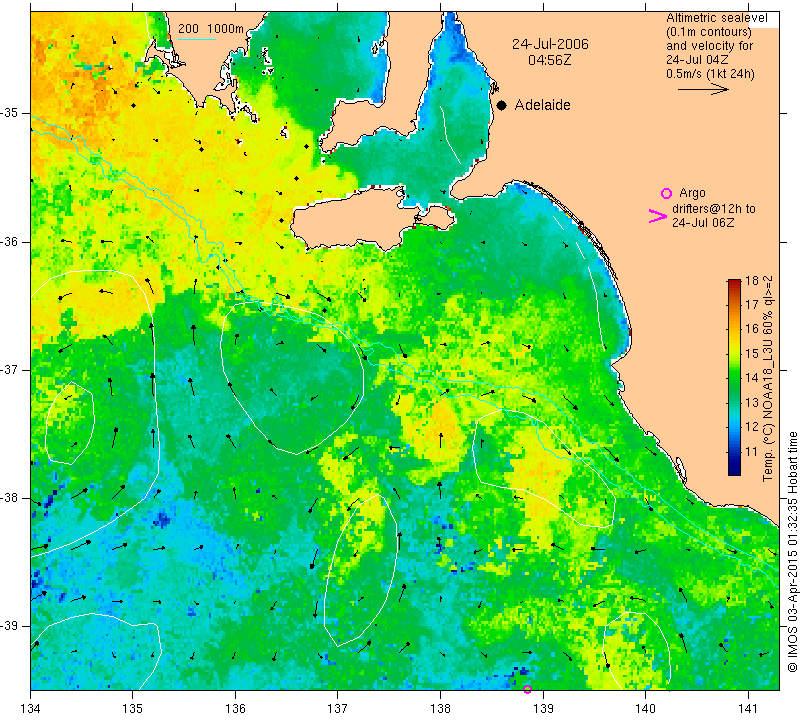Click the 13 degree color bar label

(752, 403)
